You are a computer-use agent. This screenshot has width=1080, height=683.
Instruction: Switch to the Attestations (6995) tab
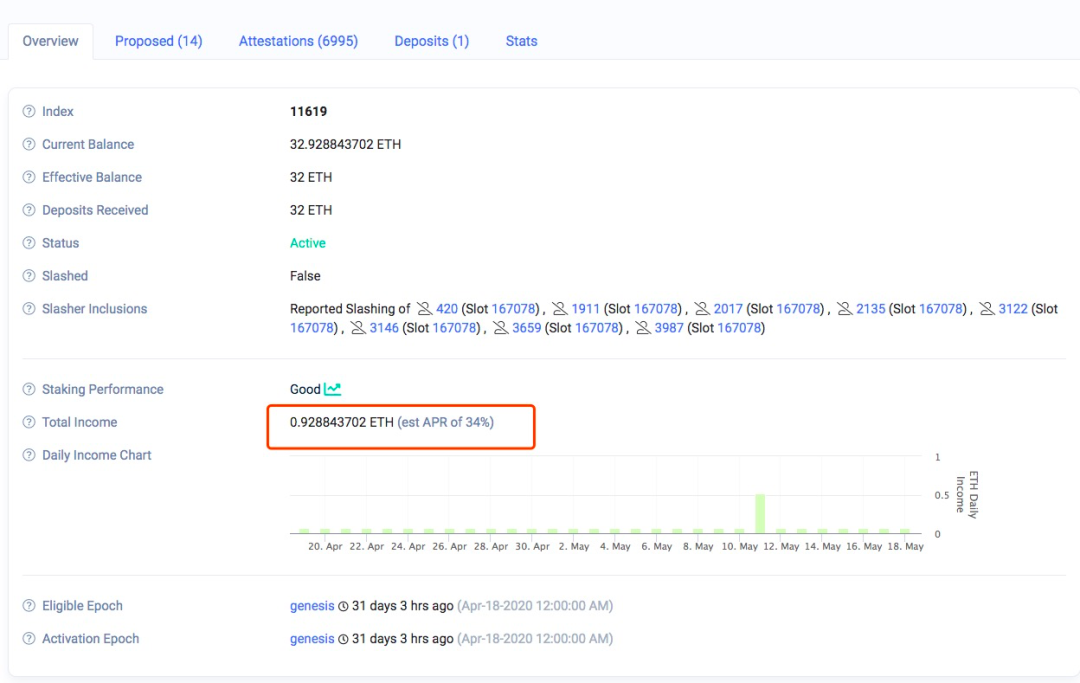click(298, 41)
